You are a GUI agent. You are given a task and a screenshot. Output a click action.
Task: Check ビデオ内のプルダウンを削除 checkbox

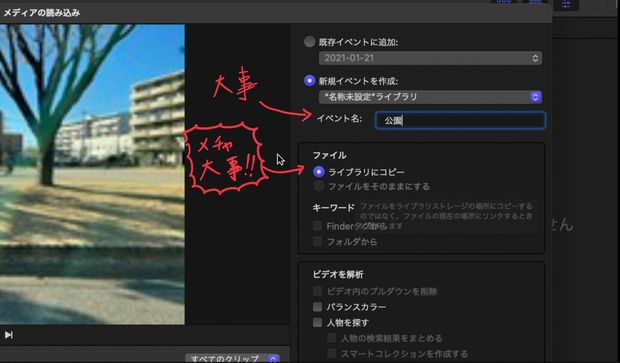(x=317, y=291)
